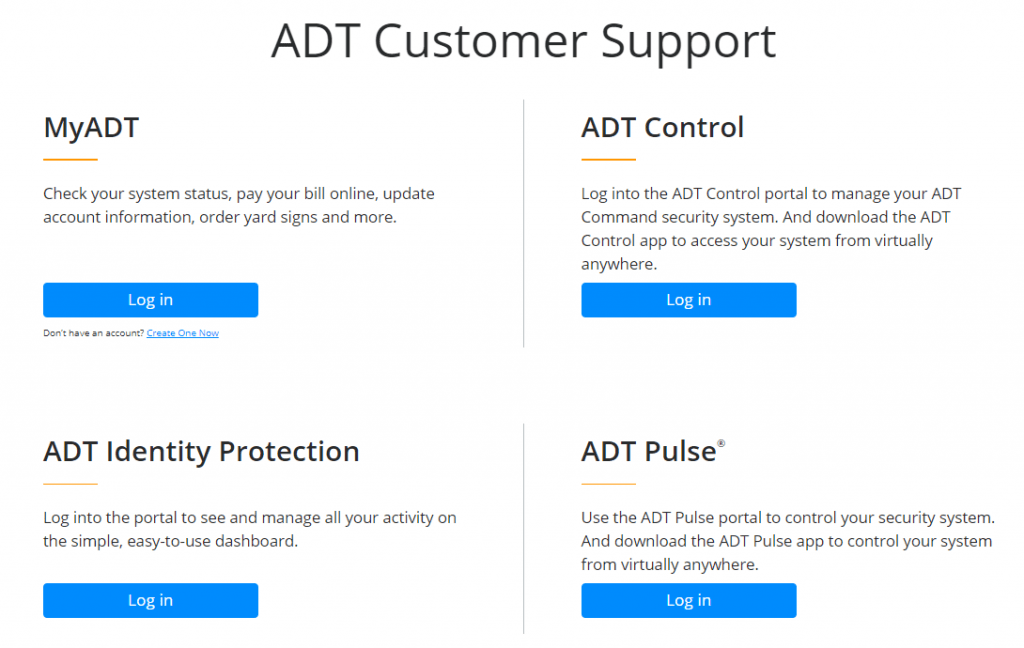
Task: Select the ADT Identity Protection heading
Action: click(201, 451)
